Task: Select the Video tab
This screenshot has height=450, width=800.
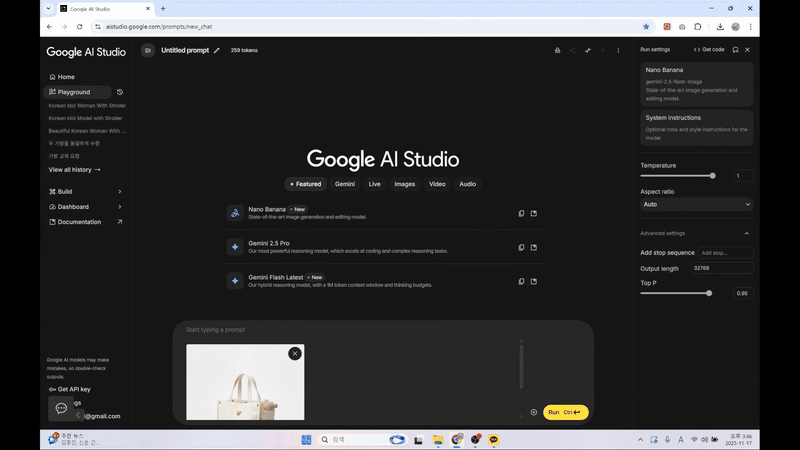Action: click(437, 184)
